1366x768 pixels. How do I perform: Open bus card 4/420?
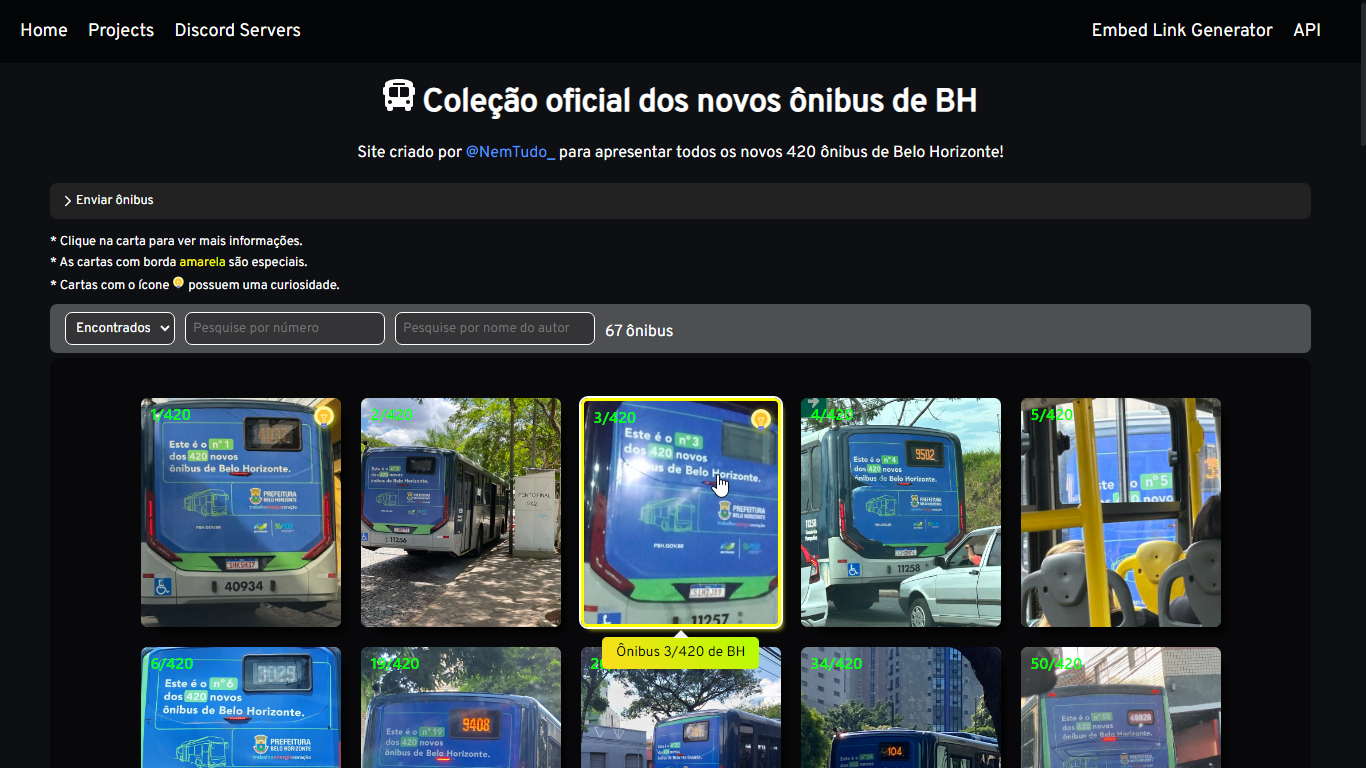click(901, 512)
